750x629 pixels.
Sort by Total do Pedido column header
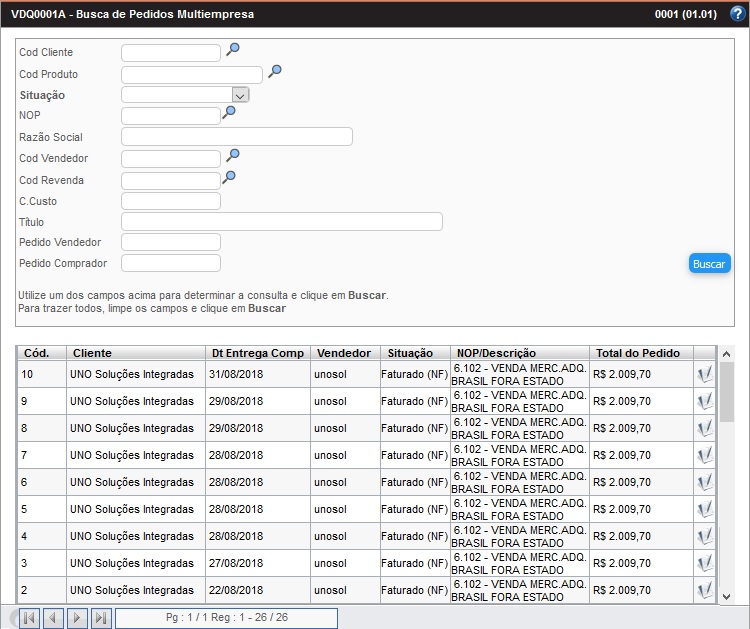637,353
